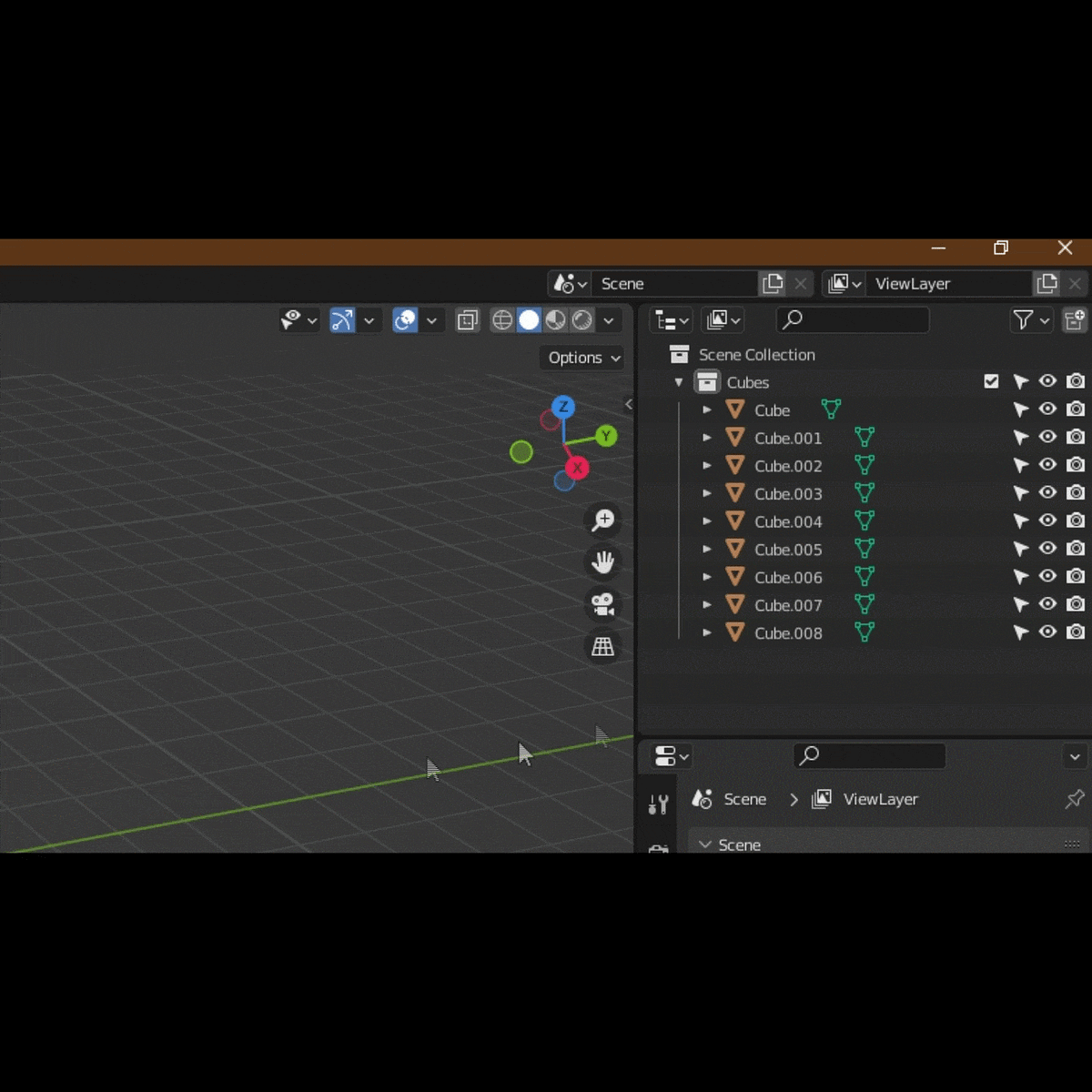The image size is (1092, 1092).
Task: Select the Zoom icon in viewport sidebar
Action: (x=602, y=519)
